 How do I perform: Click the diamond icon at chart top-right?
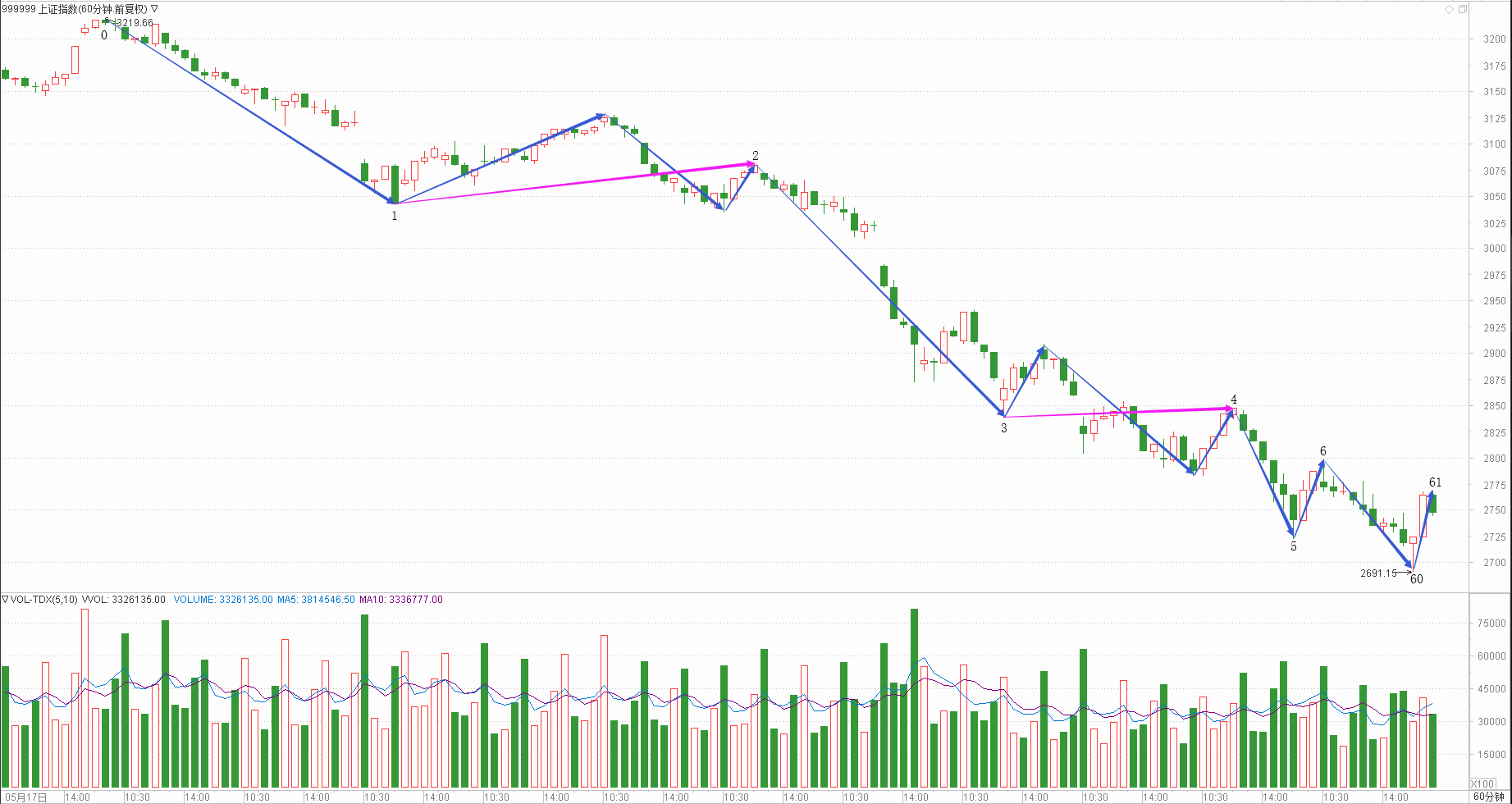1450,9
